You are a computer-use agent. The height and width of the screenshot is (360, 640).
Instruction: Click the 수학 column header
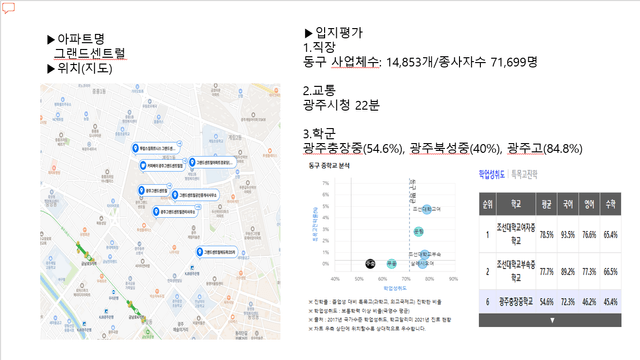[x=611, y=204]
